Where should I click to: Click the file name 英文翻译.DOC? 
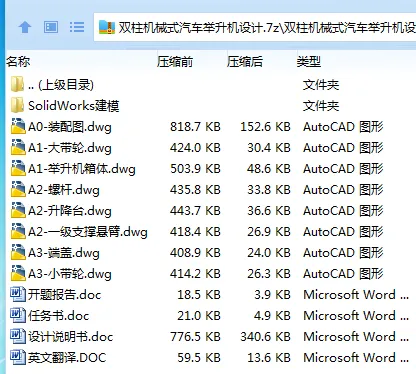click(x=67, y=358)
